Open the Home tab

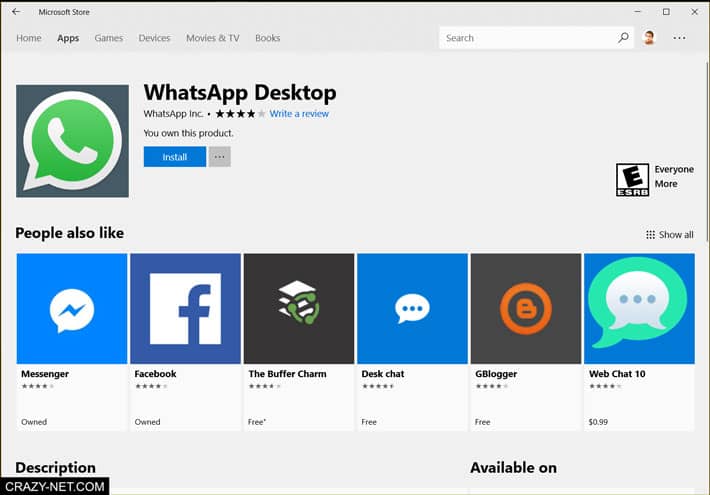click(x=29, y=38)
